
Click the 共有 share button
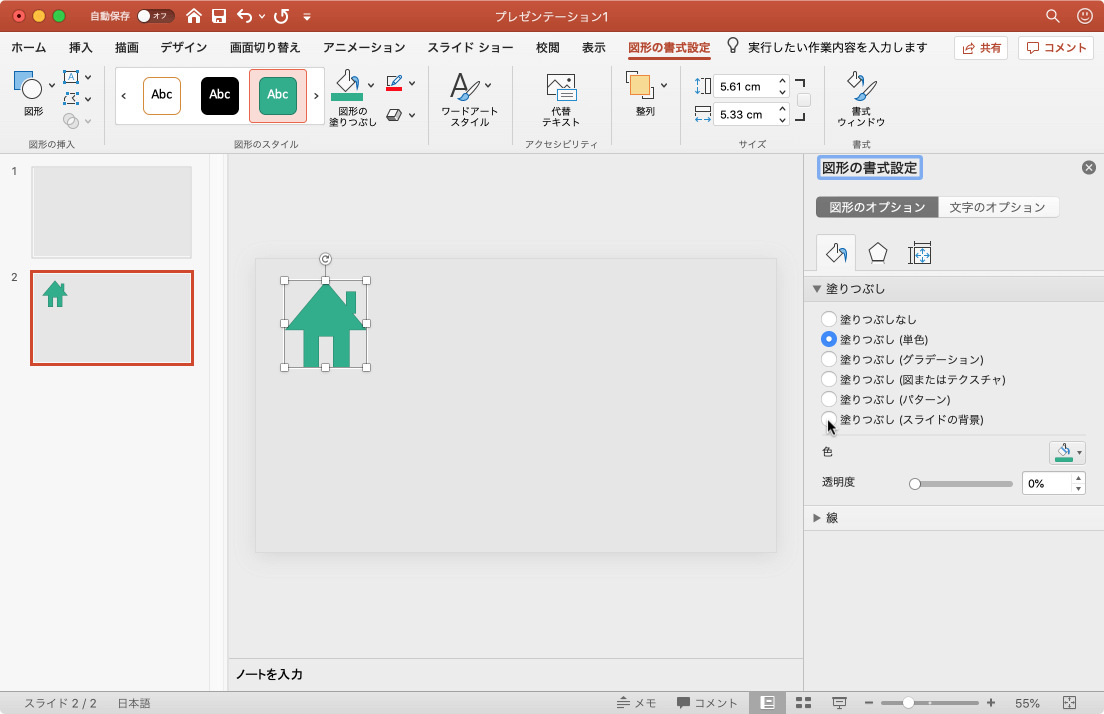tap(980, 47)
